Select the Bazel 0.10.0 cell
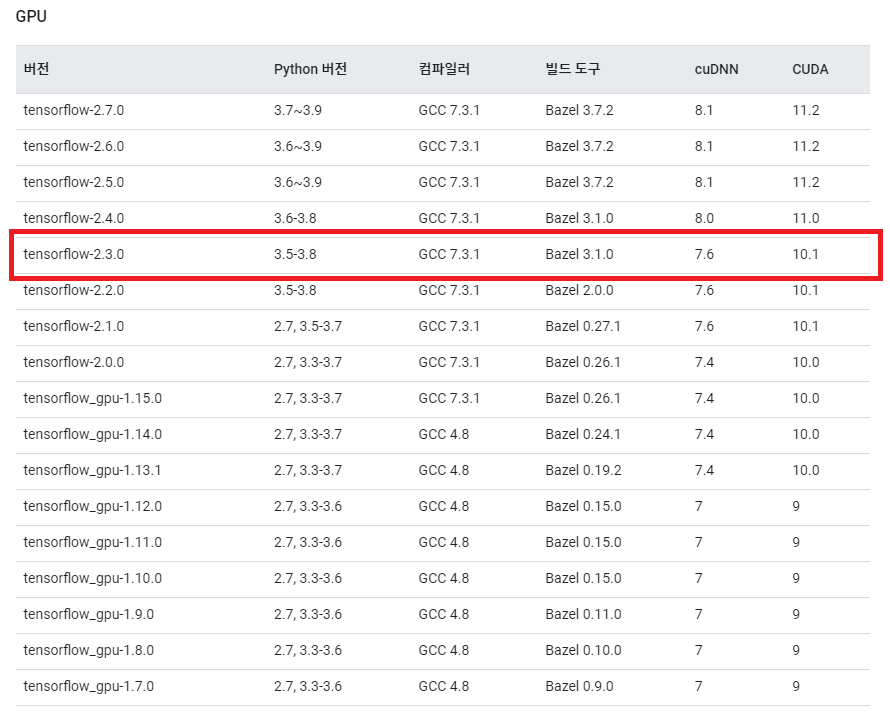Screen dimensions: 890x712 point(583,650)
